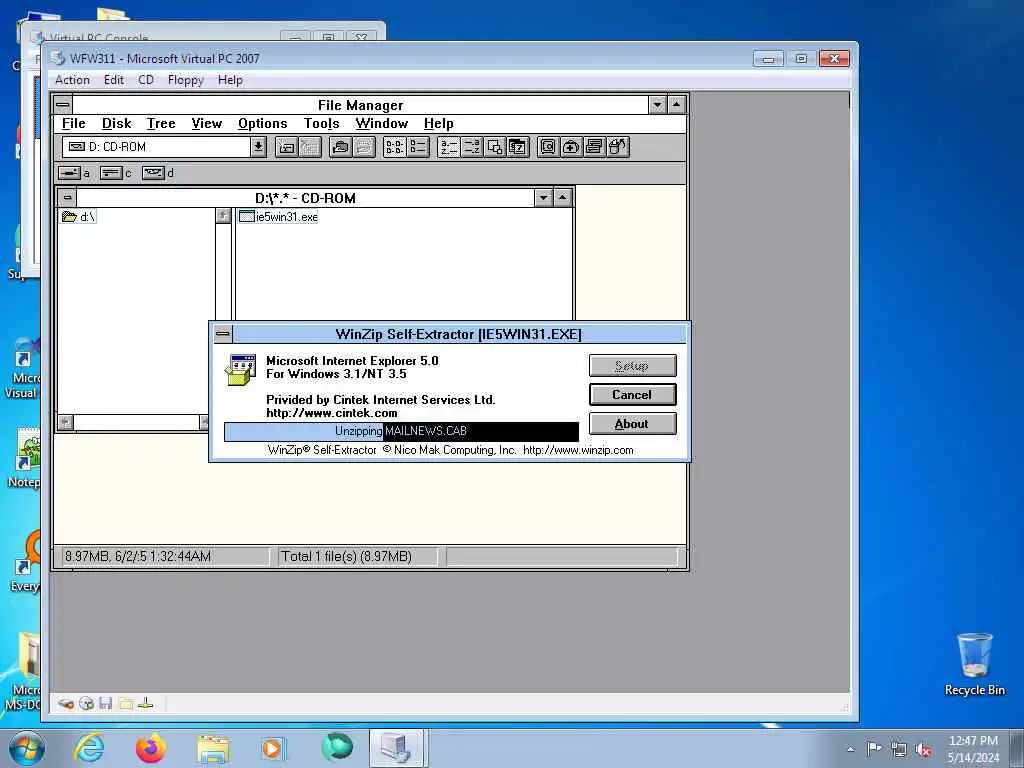Click the About button in WinZip dialog
This screenshot has width=1024, height=768.
click(632, 424)
